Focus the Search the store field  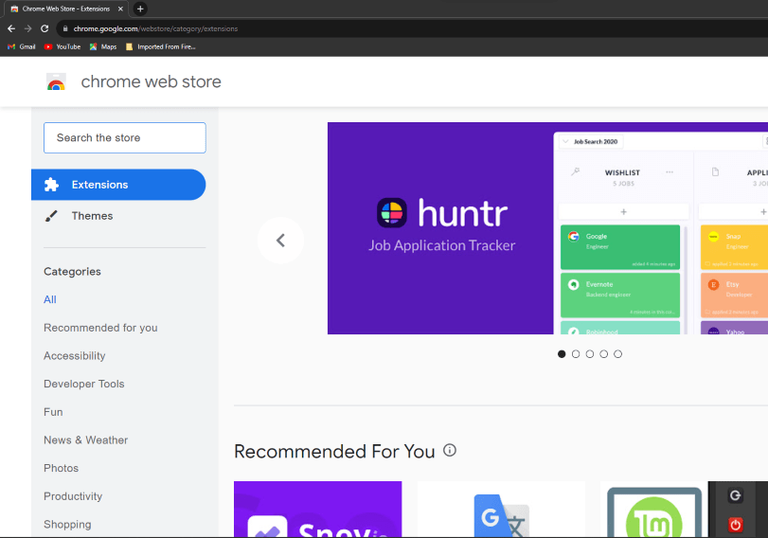tap(124, 138)
